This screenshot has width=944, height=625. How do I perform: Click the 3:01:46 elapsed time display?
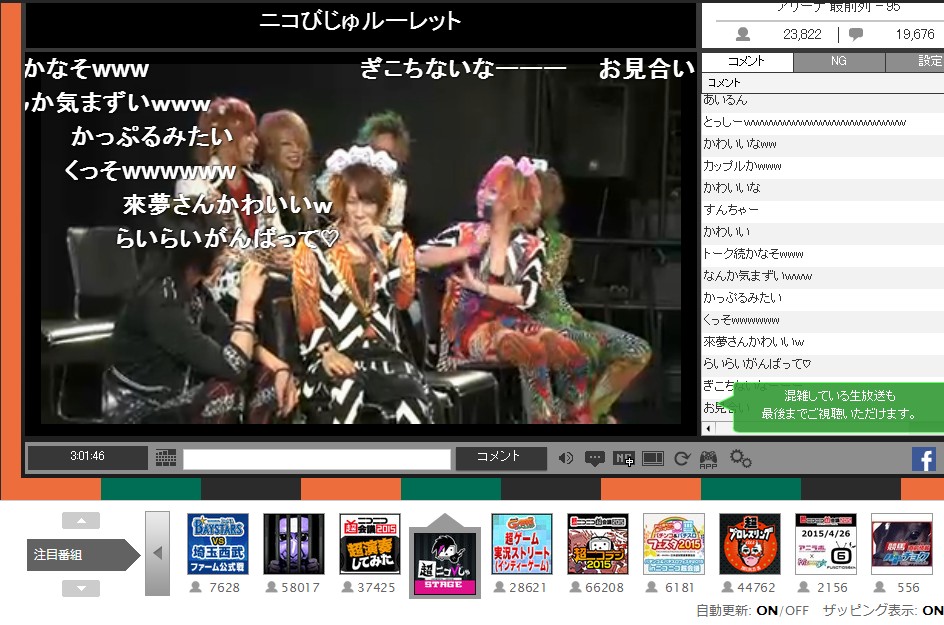[x=87, y=457]
